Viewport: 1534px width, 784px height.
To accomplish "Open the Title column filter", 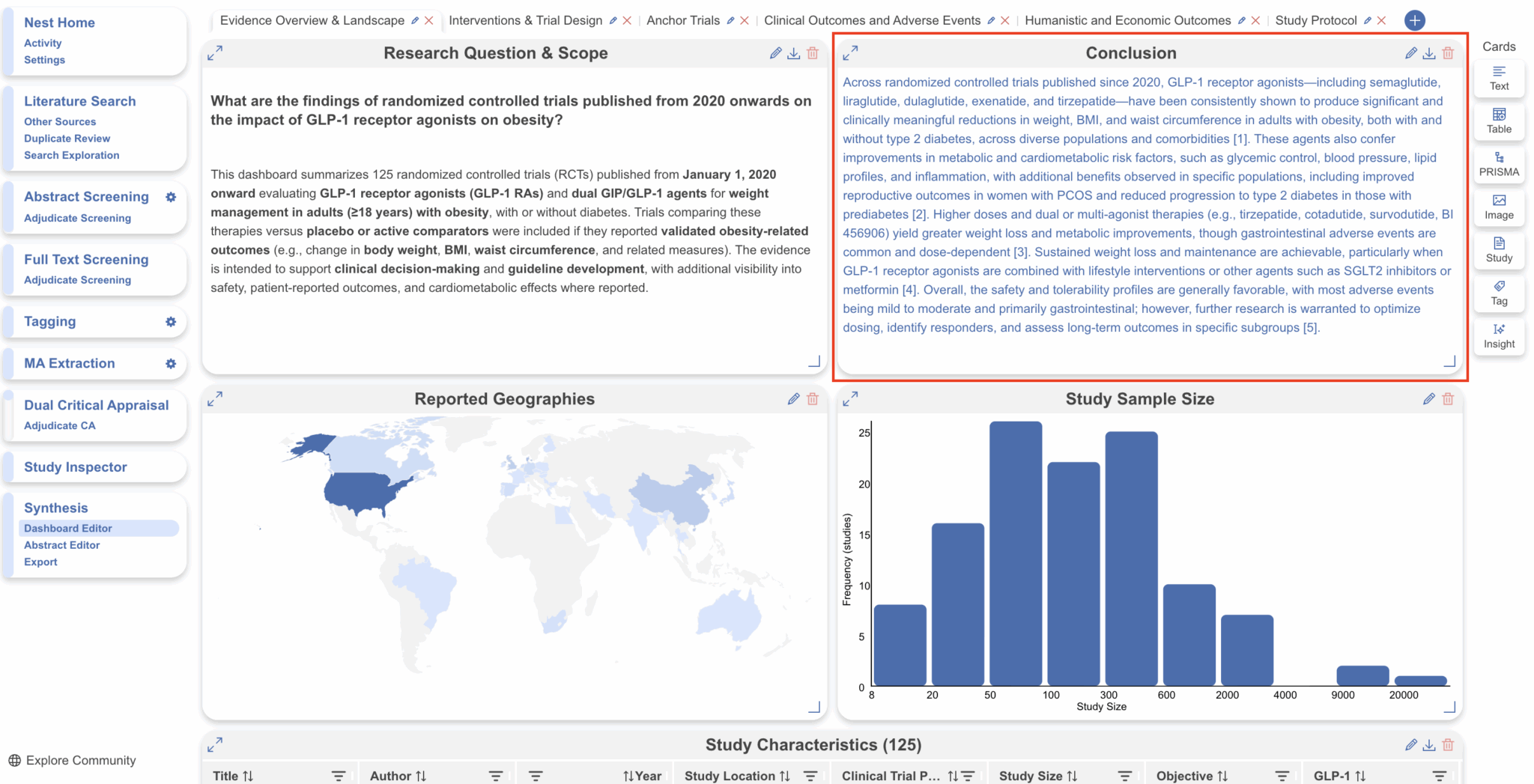I will tap(339, 777).
